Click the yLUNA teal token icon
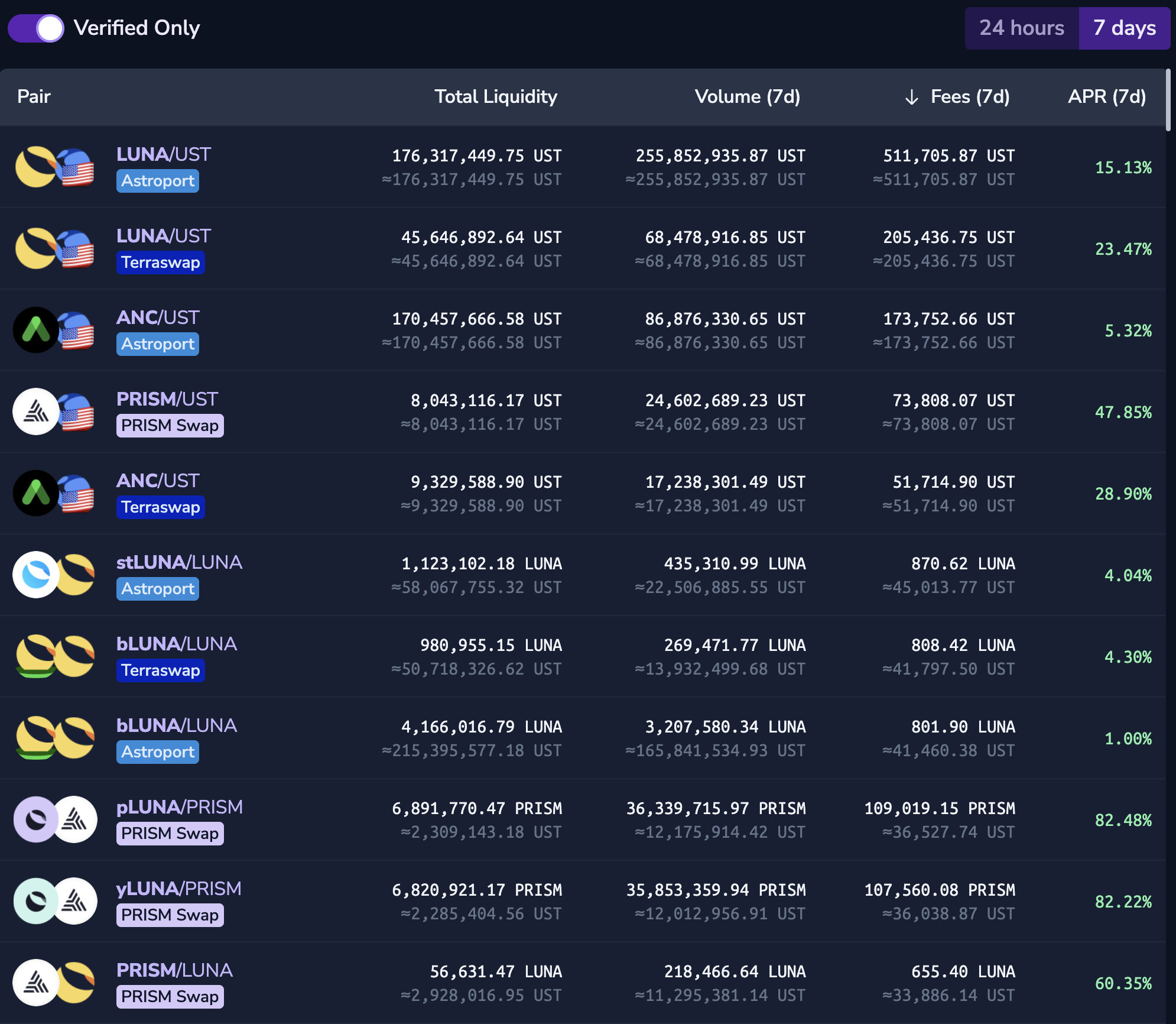The height and width of the screenshot is (1024, 1176). coord(35,901)
